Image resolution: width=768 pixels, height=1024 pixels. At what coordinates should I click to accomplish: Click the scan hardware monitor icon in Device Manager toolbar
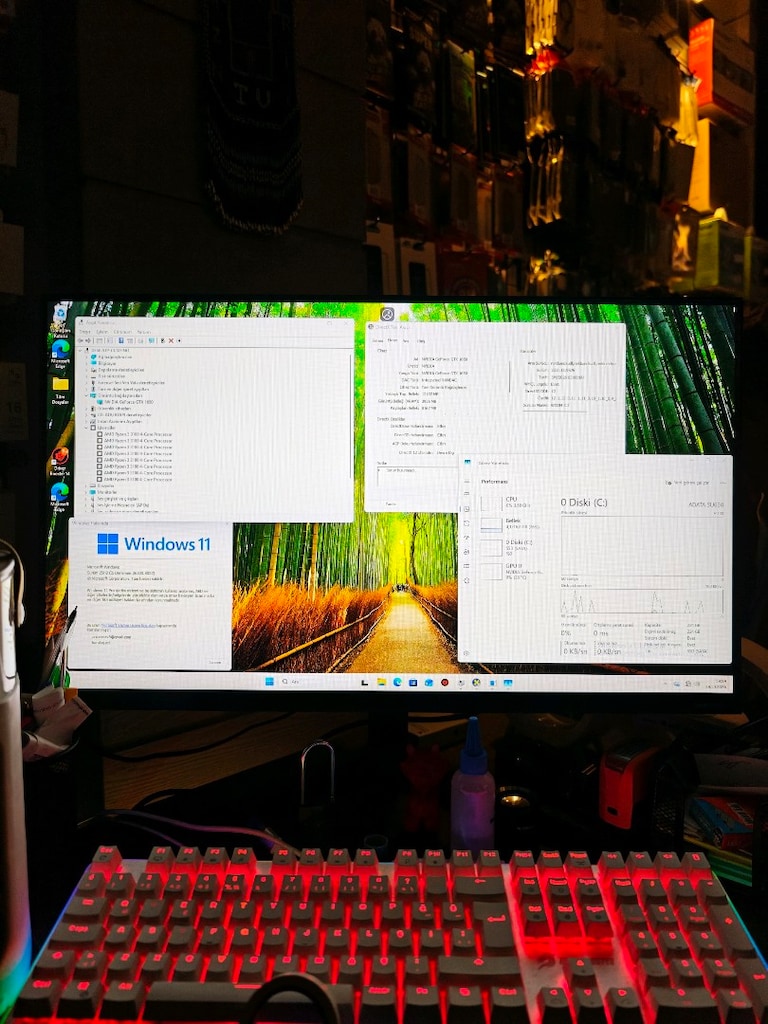pyautogui.click(x=152, y=341)
